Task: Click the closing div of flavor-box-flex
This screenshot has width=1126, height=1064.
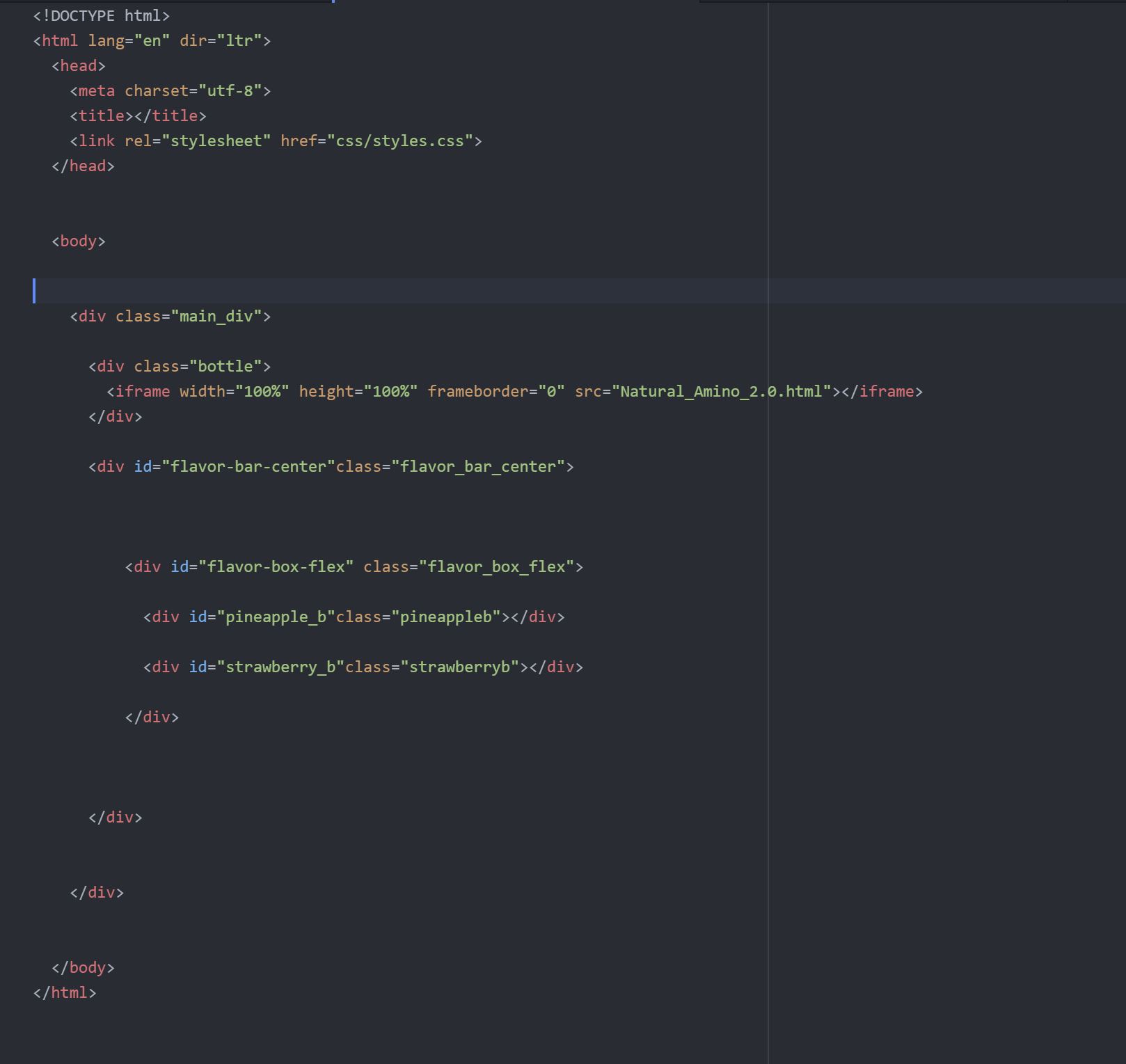Action: [152, 717]
